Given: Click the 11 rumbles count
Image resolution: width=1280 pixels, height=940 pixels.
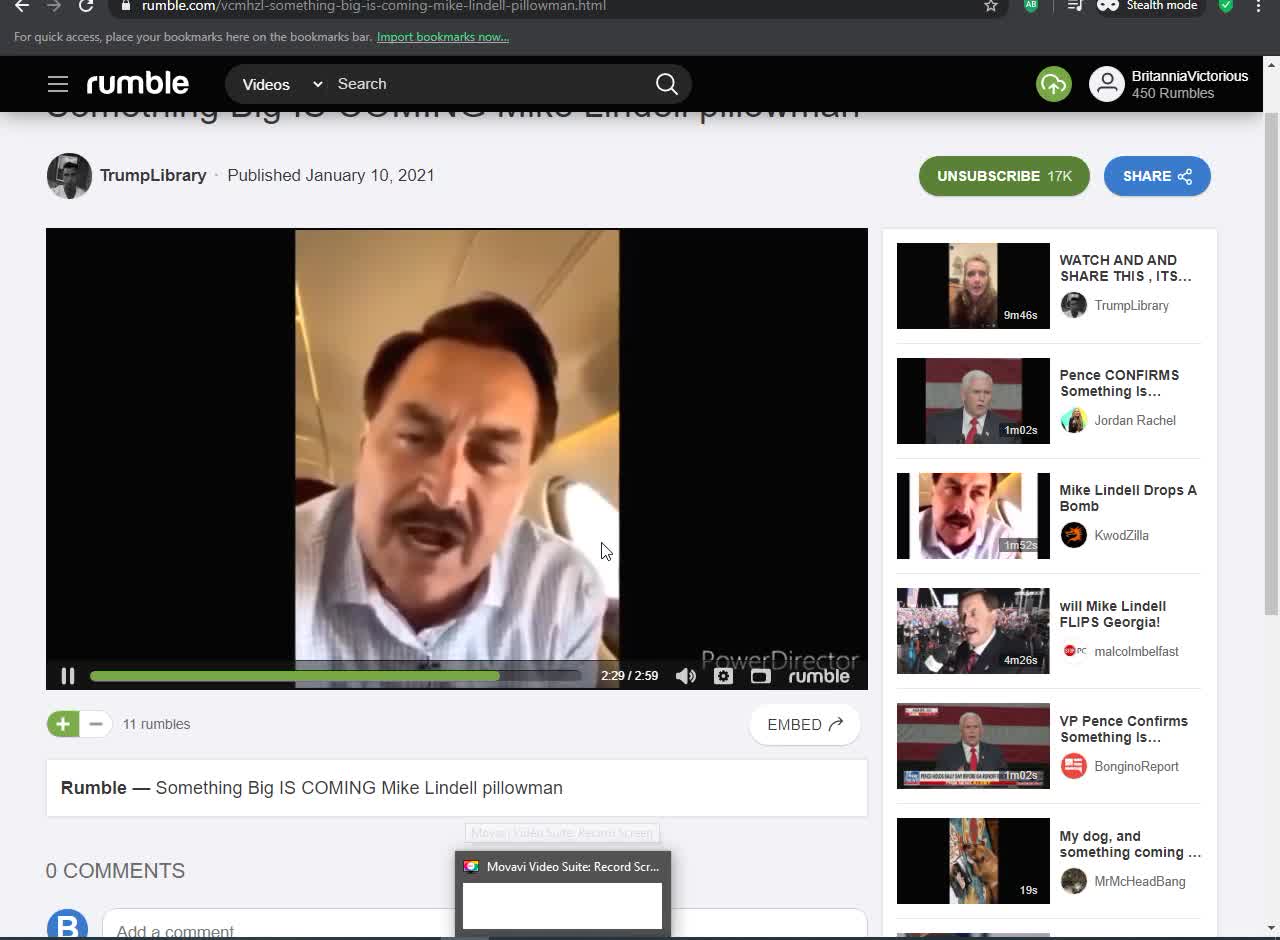Looking at the screenshot, I should (156, 724).
